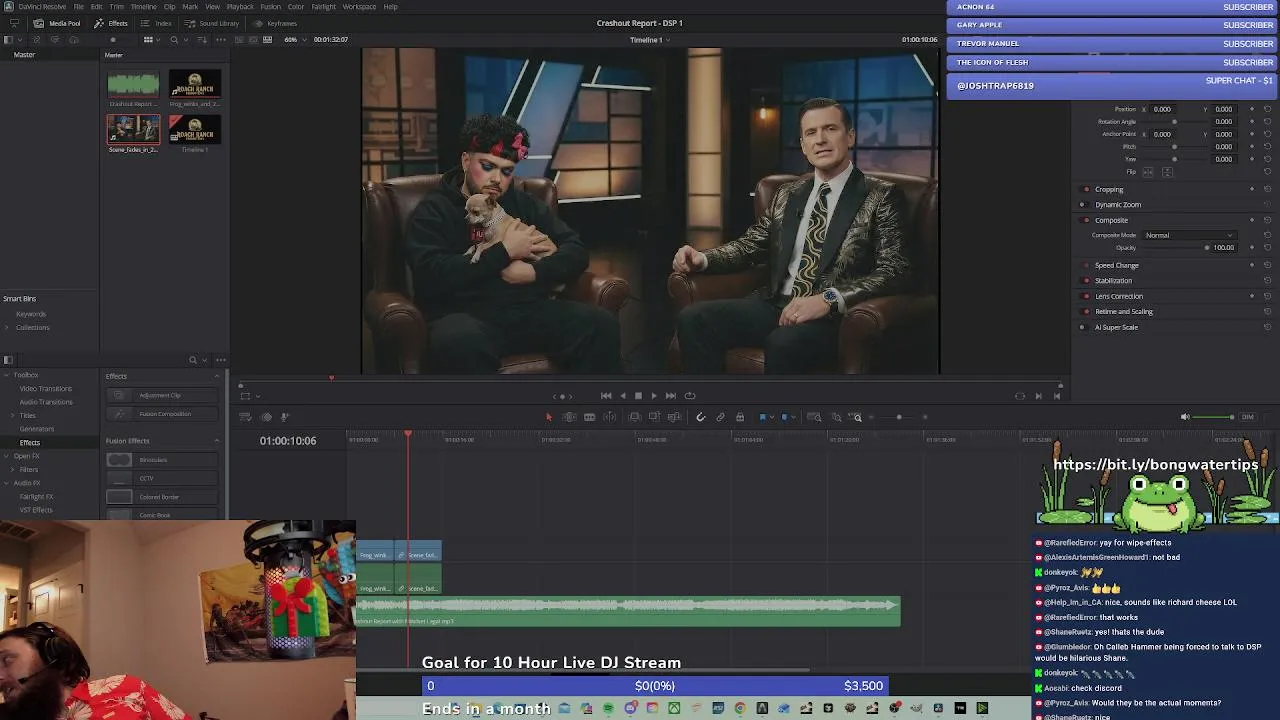Expand the Retime and Scaling section

click(1123, 312)
